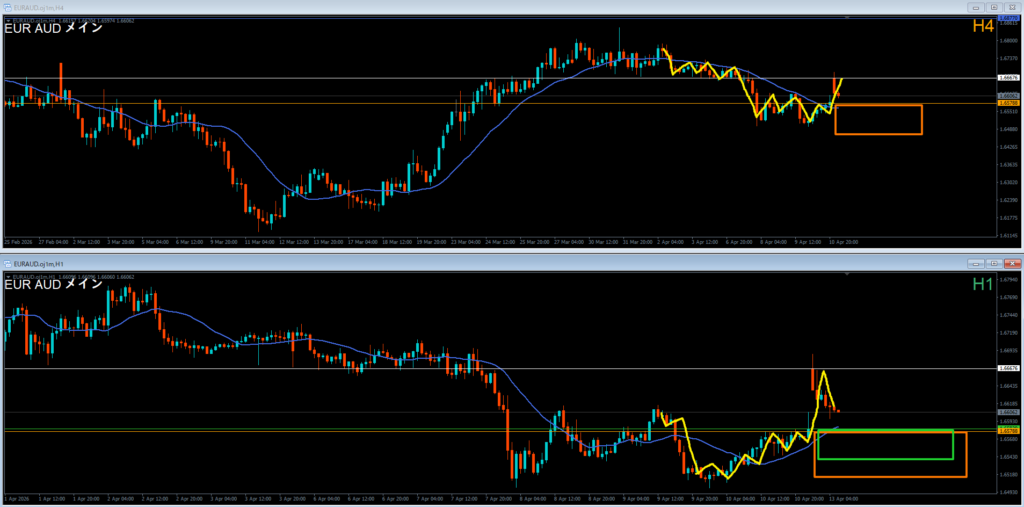Close the EURAUD H1 chart window
This screenshot has width=1024, height=507.
point(1010,262)
